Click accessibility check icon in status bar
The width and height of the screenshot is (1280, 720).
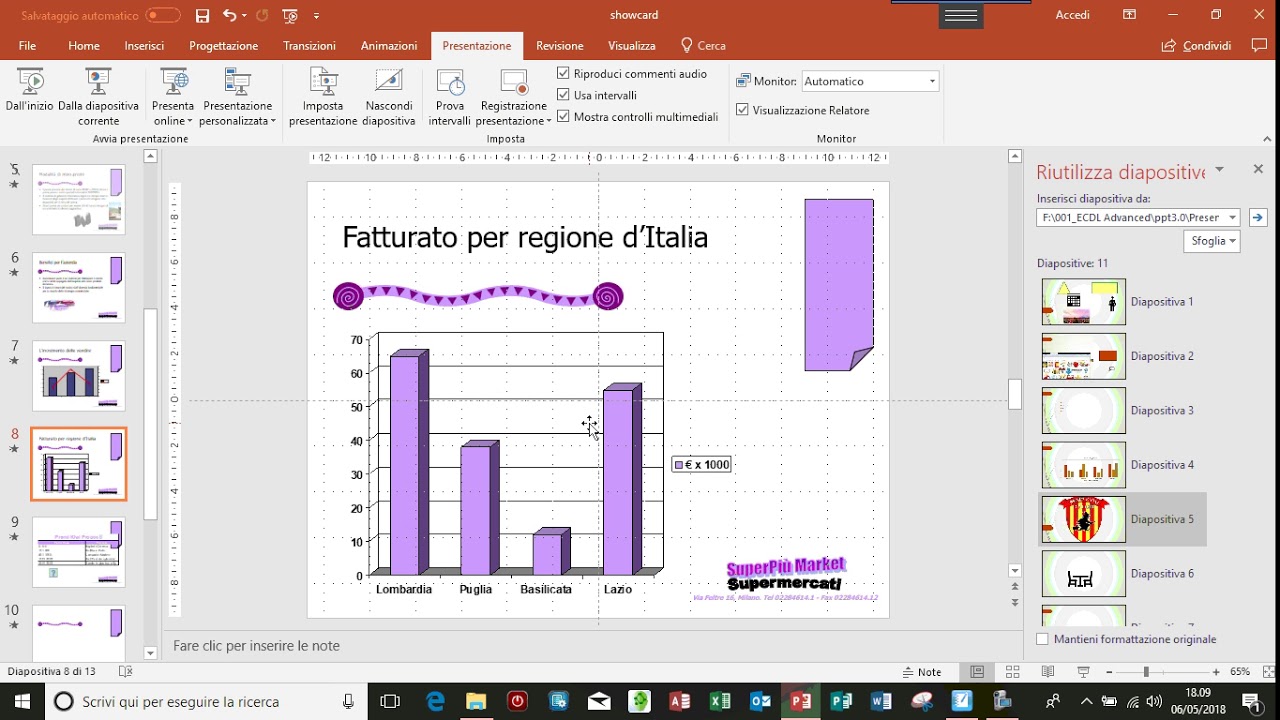point(126,672)
